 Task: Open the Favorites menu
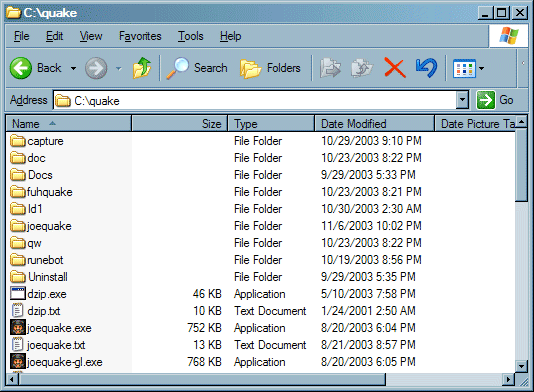click(x=140, y=36)
